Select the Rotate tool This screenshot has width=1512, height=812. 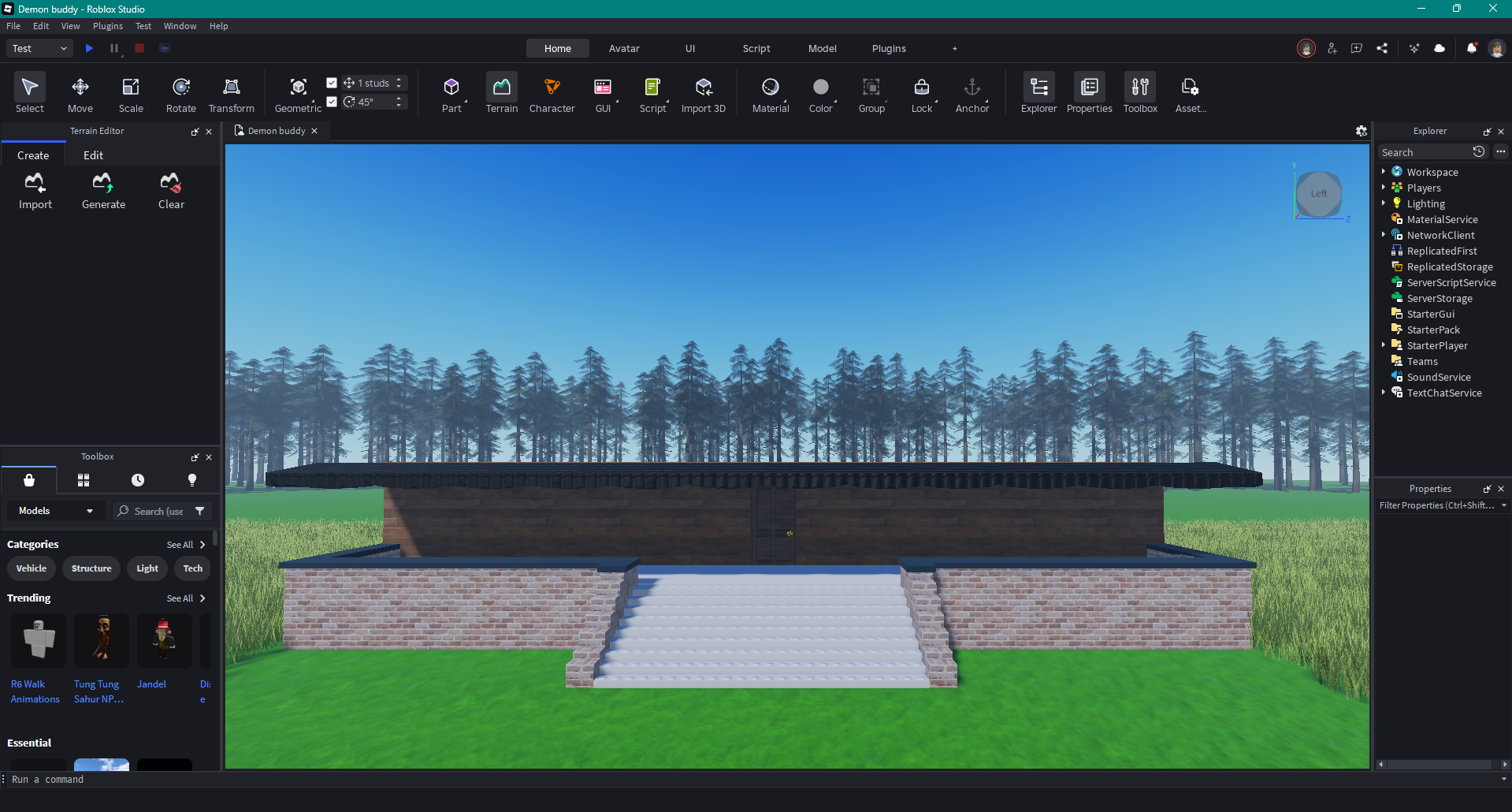click(180, 94)
